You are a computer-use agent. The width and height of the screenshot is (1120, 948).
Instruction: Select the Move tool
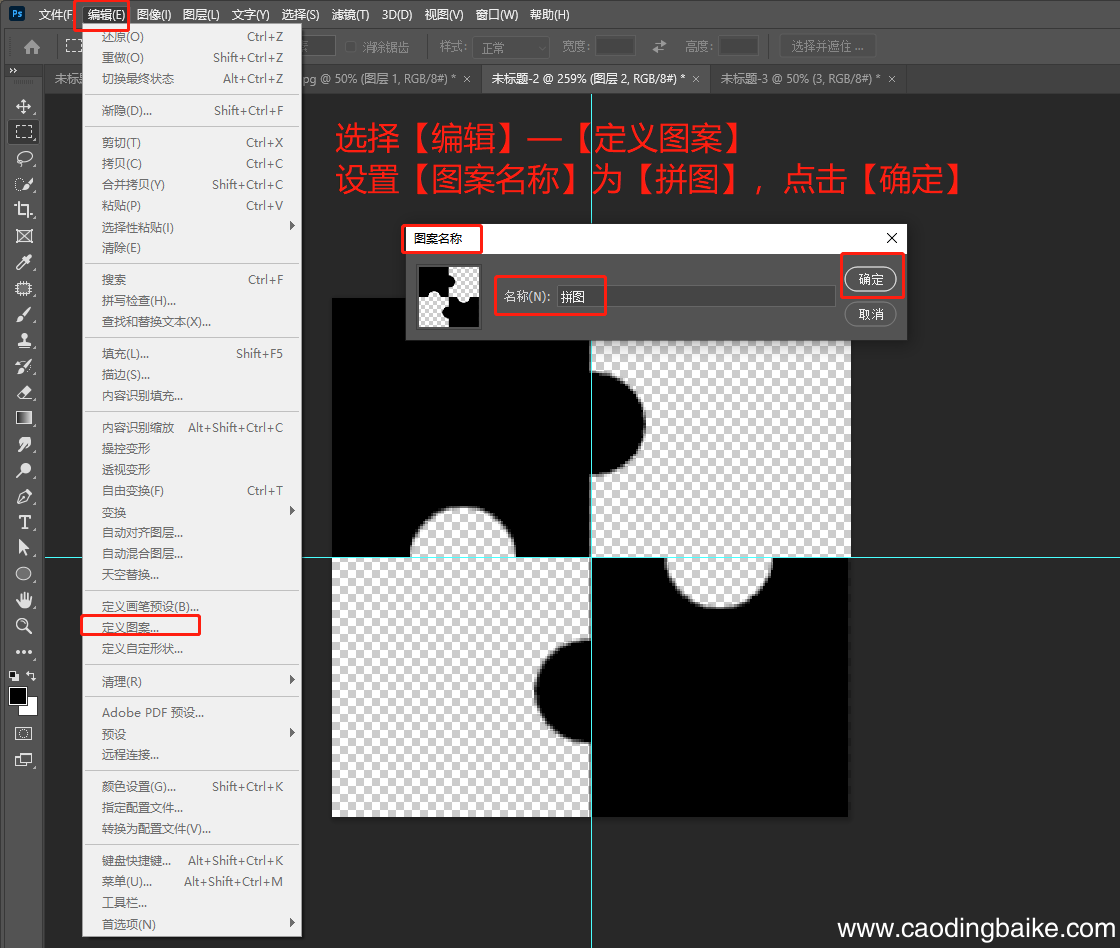[x=24, y=106]
